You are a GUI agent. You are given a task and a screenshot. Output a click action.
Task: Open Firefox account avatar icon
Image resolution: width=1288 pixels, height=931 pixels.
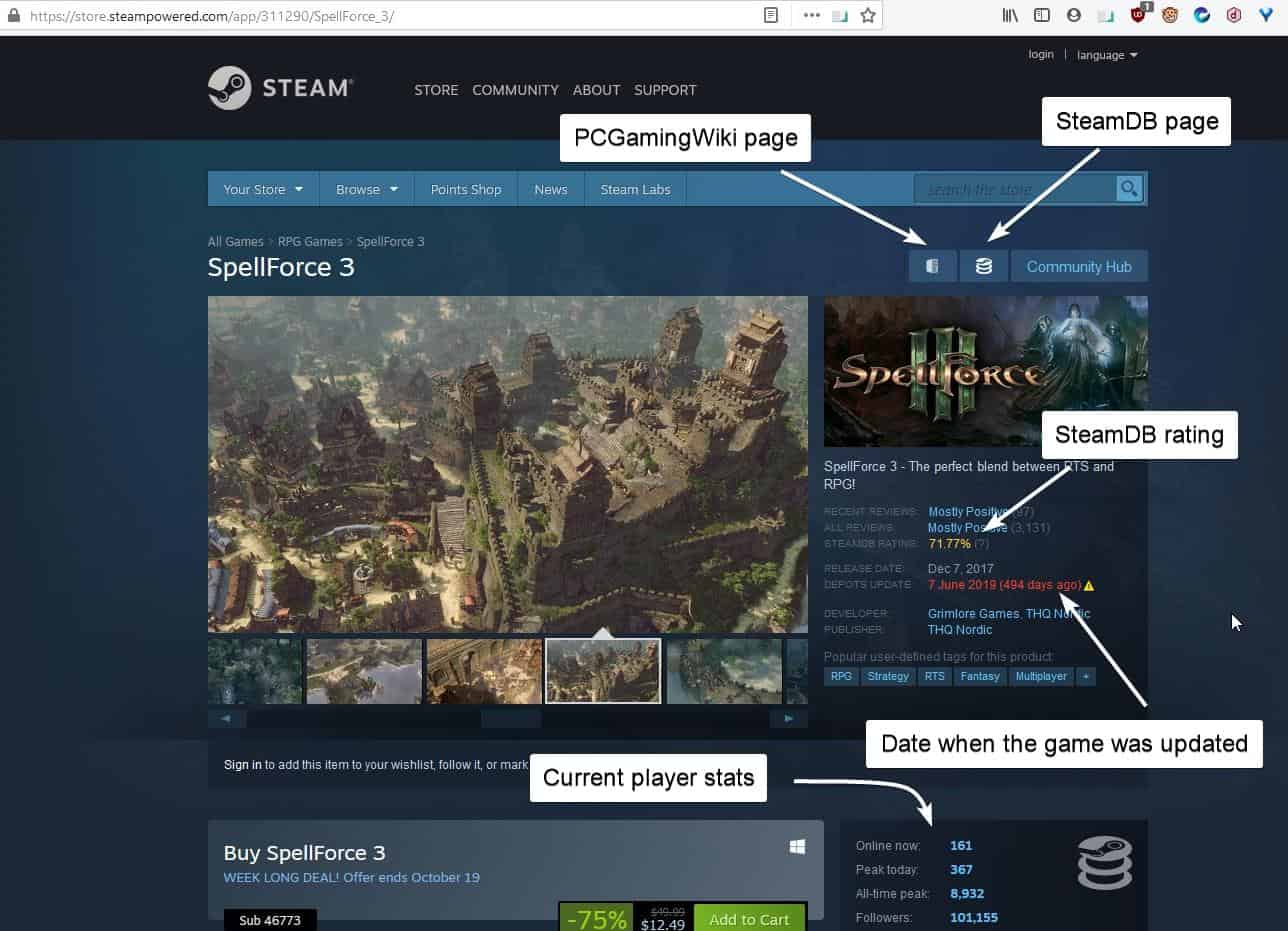pyautogui.click(x=1074, y=15)
